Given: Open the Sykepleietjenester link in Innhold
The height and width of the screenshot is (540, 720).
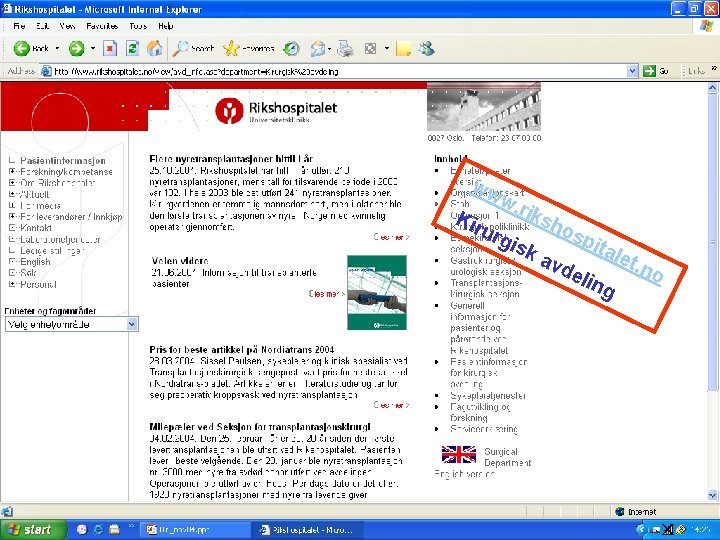Looking at the screenshot, I should click(488, 395).
